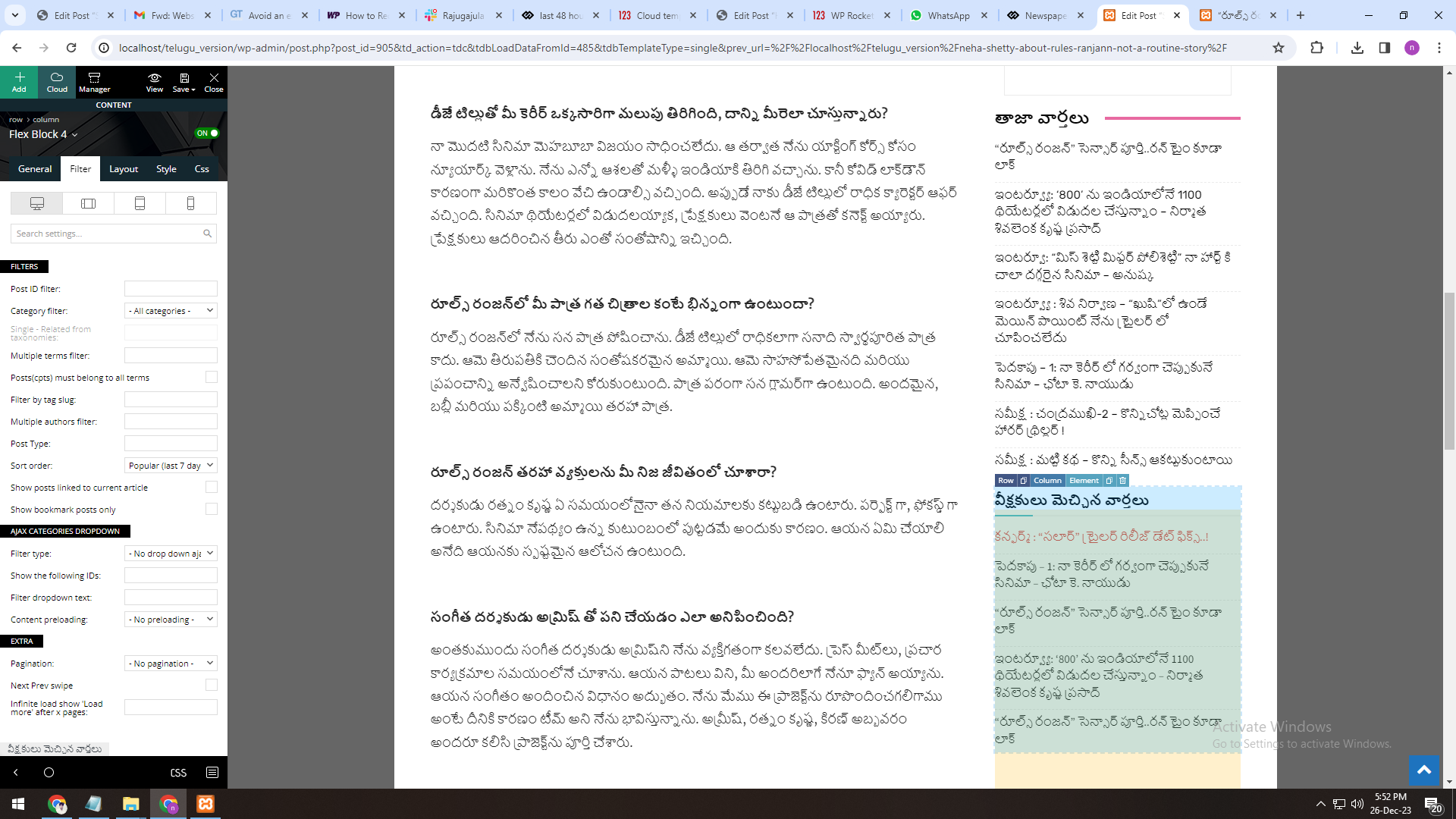Click the Element button in element toolbar

click(1084, 481)
